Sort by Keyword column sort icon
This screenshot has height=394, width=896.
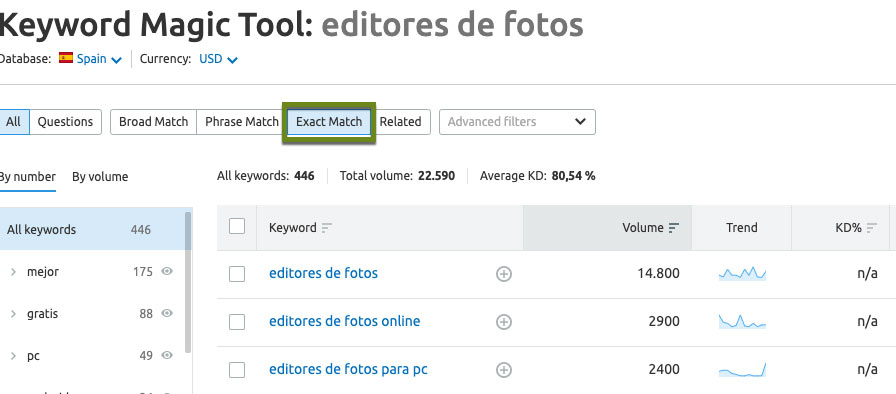click(326, 228)
